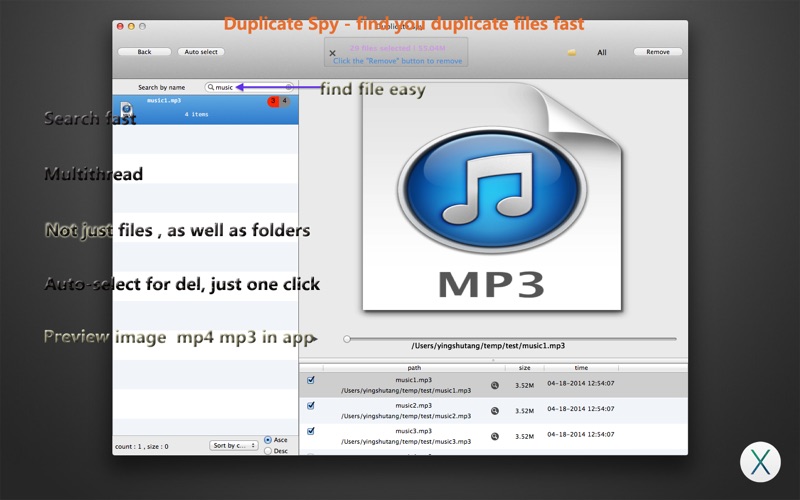This screenshot has height=500, width=800.
Task: Click the audio playback slider knob
Action: click(x=347, y=339)
